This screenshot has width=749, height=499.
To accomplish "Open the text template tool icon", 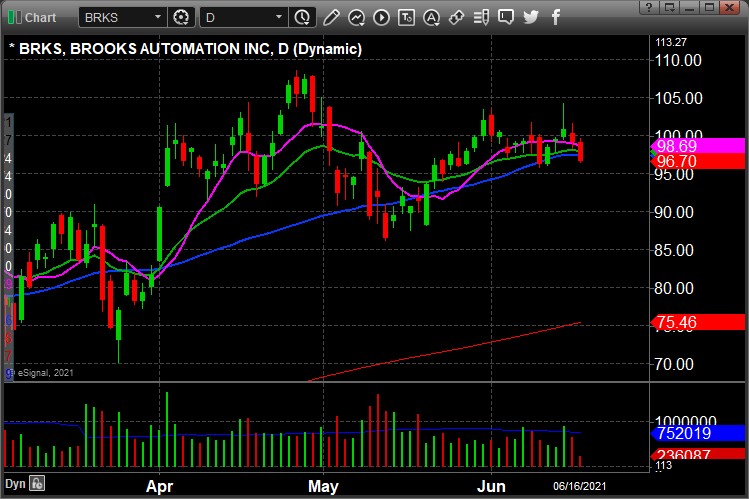I will pyautogui.click(x=406, y=18).
